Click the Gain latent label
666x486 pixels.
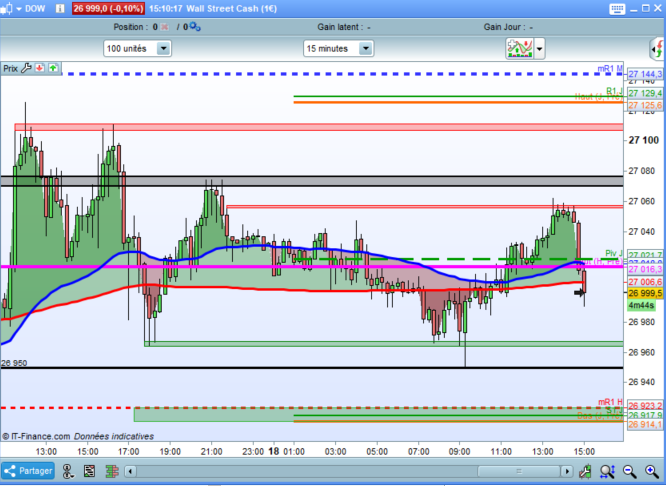pos(340,27)
